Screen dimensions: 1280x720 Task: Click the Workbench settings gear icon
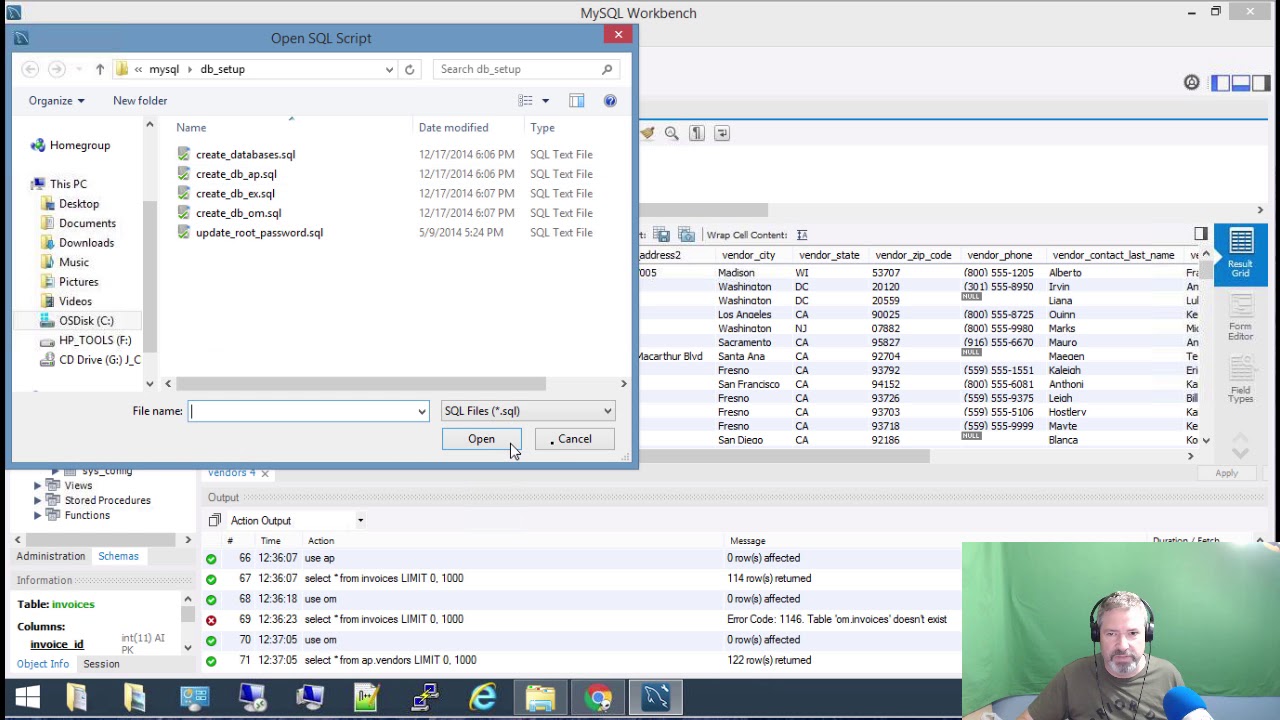(1191, 83)
